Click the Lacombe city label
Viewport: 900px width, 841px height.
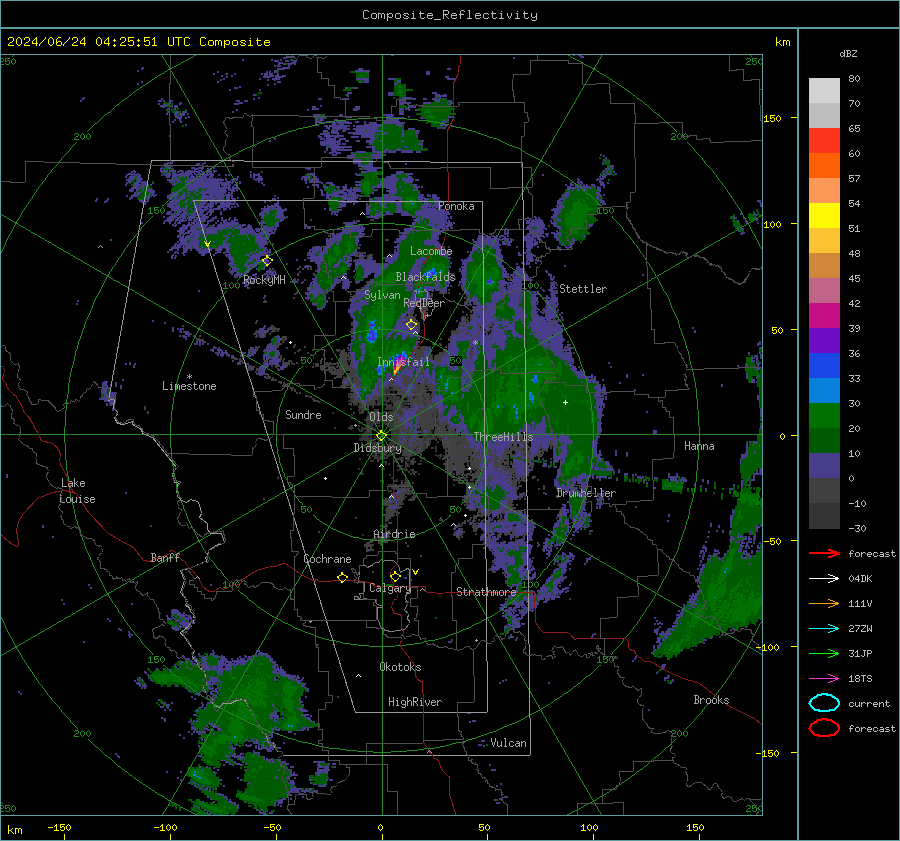tap(431, 251)
